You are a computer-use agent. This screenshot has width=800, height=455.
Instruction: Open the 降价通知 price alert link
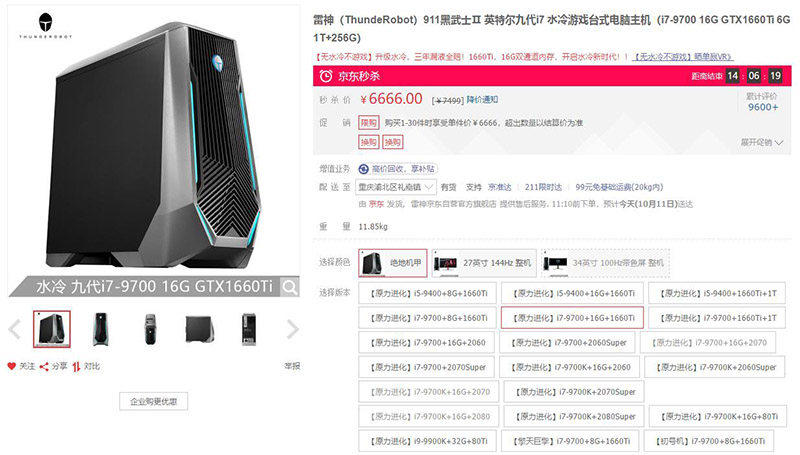tap(482, 99)
